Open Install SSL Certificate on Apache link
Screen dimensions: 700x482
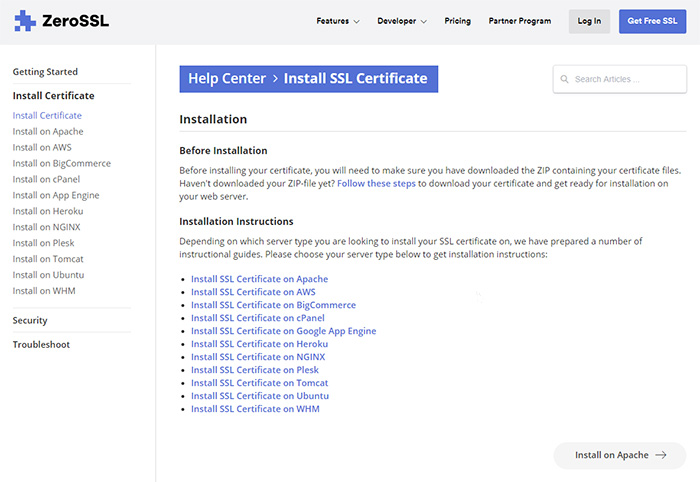(x=259, y=279)
